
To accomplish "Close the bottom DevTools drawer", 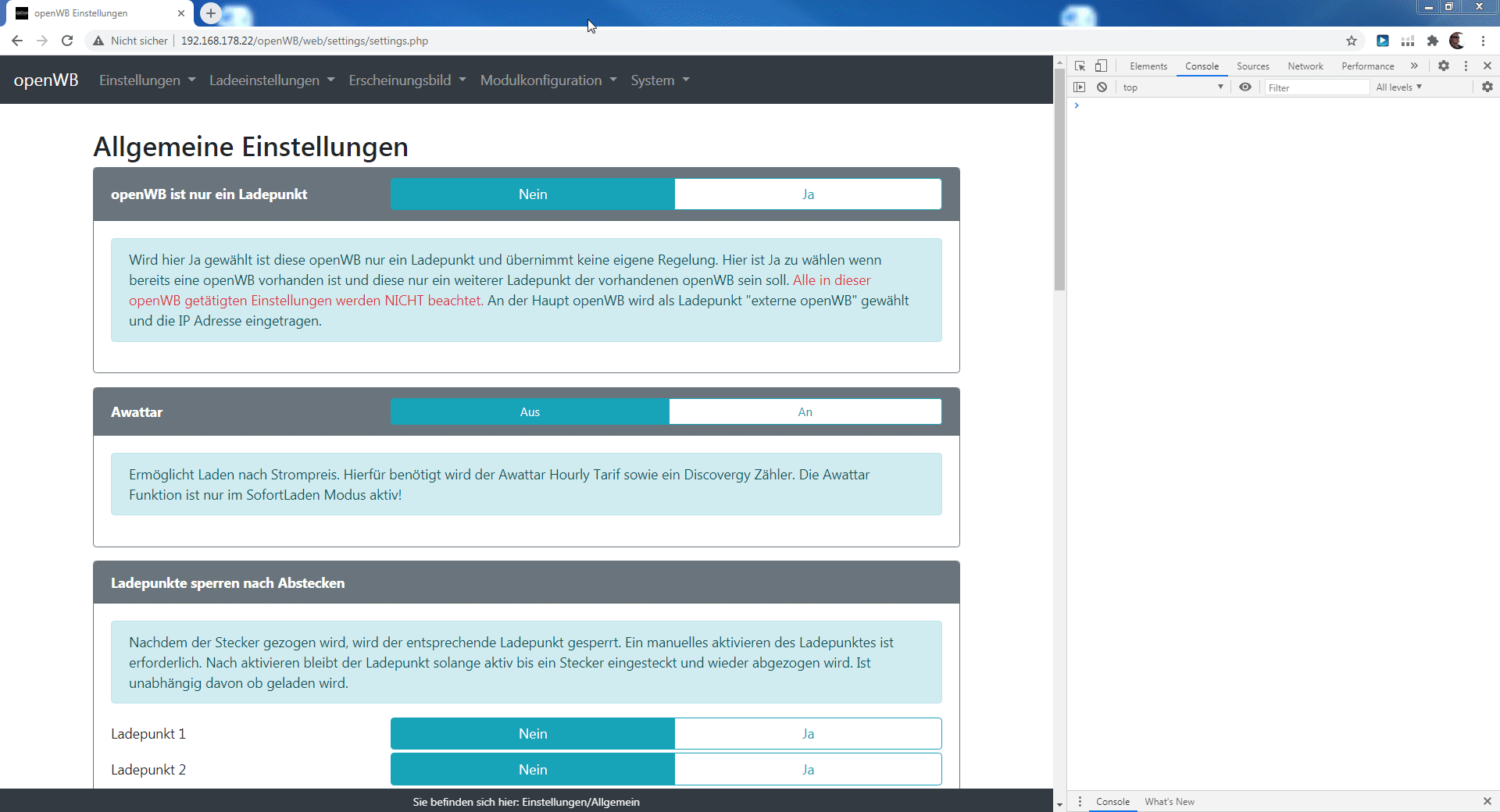I will click(x=1487, y=802).
